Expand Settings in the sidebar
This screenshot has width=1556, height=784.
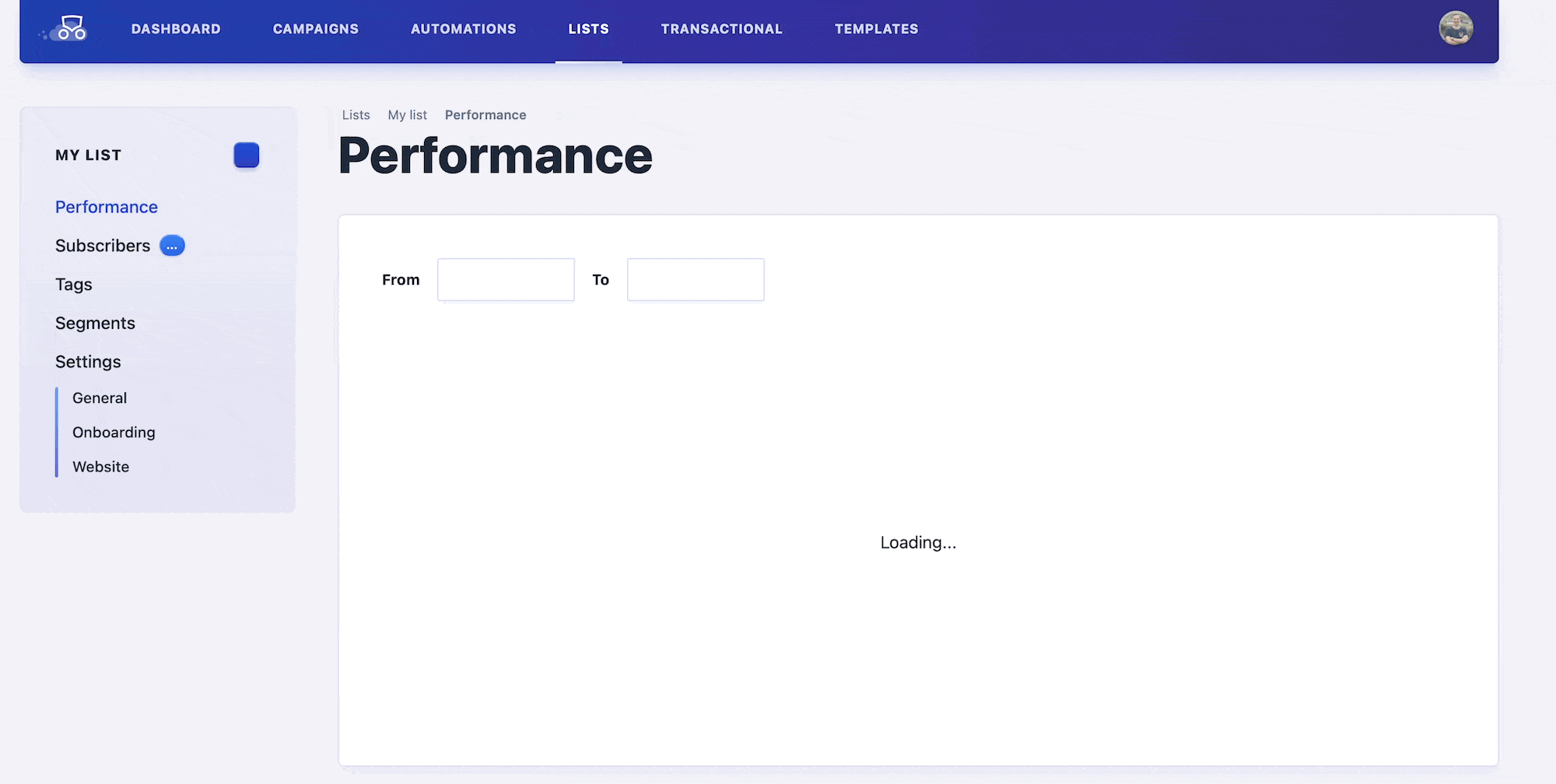(88, 362)
